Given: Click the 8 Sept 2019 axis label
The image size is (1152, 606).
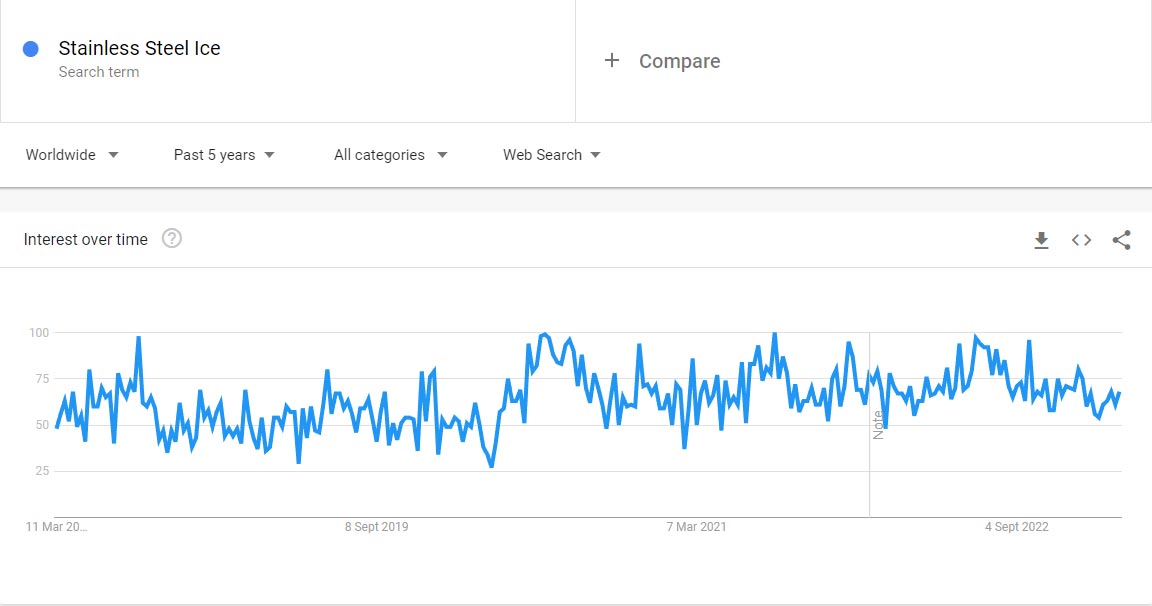Looking at the screenshot, I should coord(377,527).
